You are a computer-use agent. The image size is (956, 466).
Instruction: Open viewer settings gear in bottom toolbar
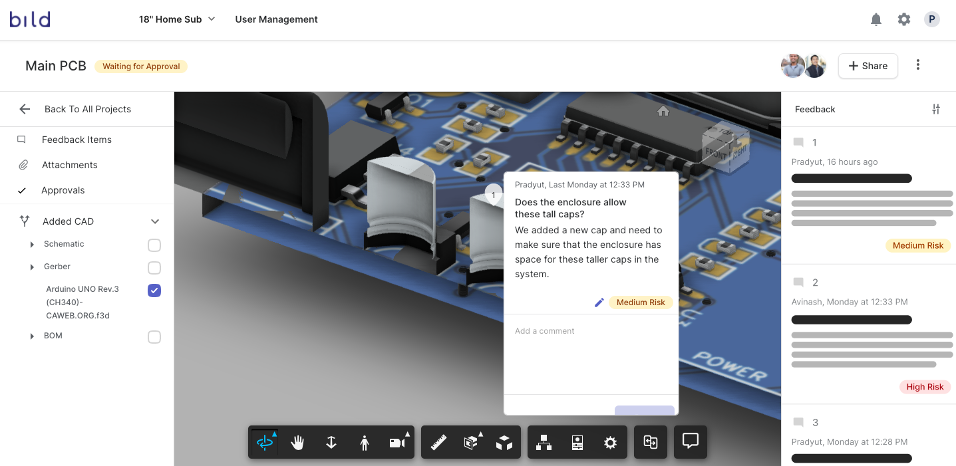pyautogui.click(x=610, y=443)
